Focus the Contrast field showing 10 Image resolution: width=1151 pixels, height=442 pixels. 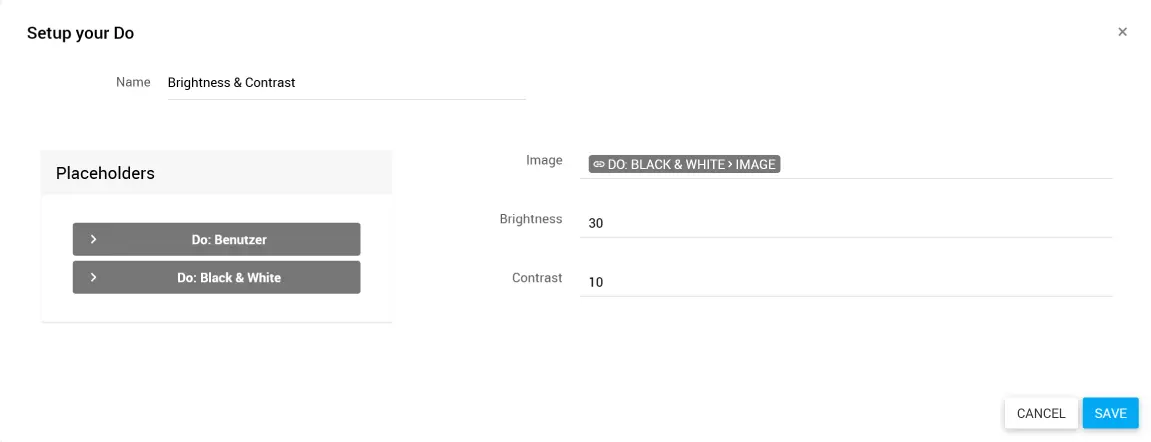pyautogui.click(x=845, y=282)
